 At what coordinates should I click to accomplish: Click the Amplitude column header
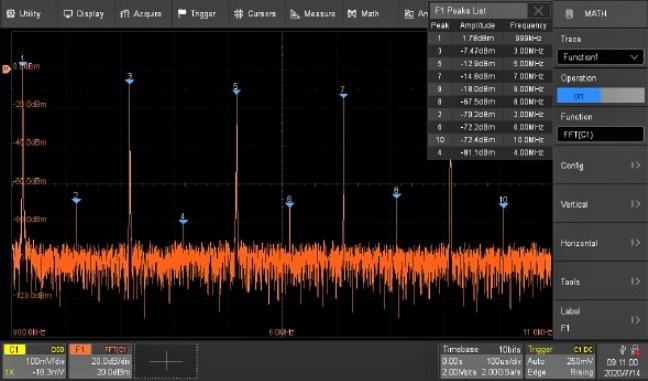pos(477,26)
